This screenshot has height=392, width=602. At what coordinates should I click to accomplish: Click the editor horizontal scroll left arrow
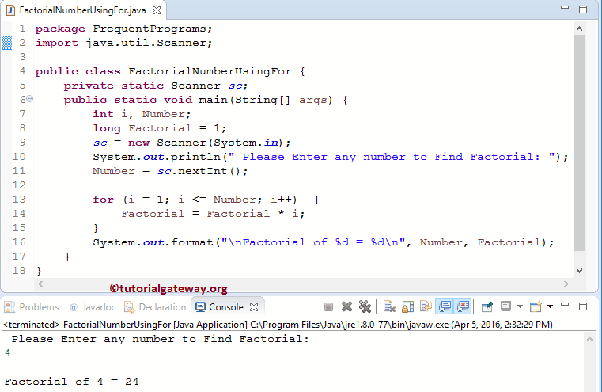pyautogui.click(x=41, y=284)
